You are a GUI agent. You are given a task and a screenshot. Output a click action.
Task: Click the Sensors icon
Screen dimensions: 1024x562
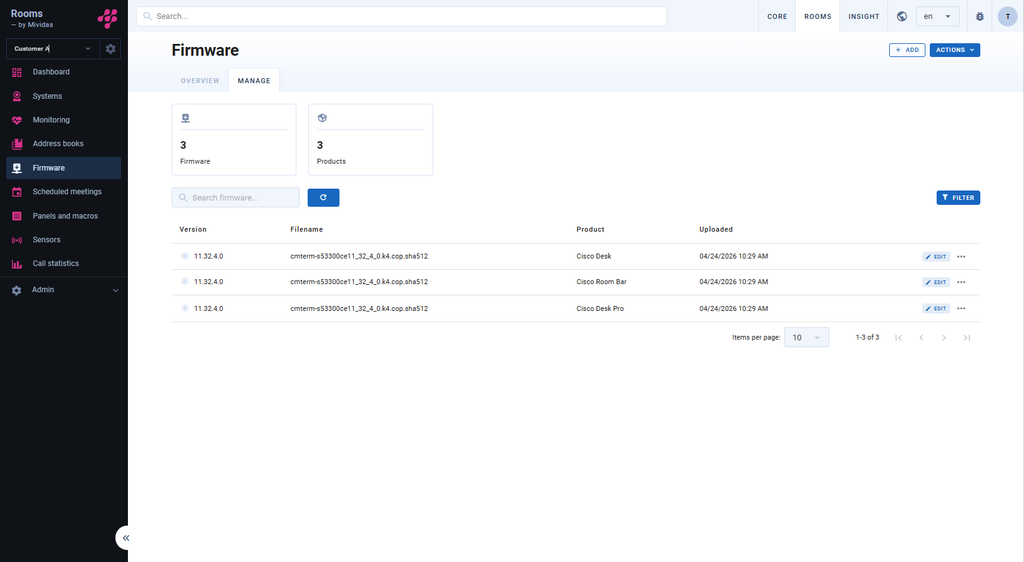[x=17, y=240]
